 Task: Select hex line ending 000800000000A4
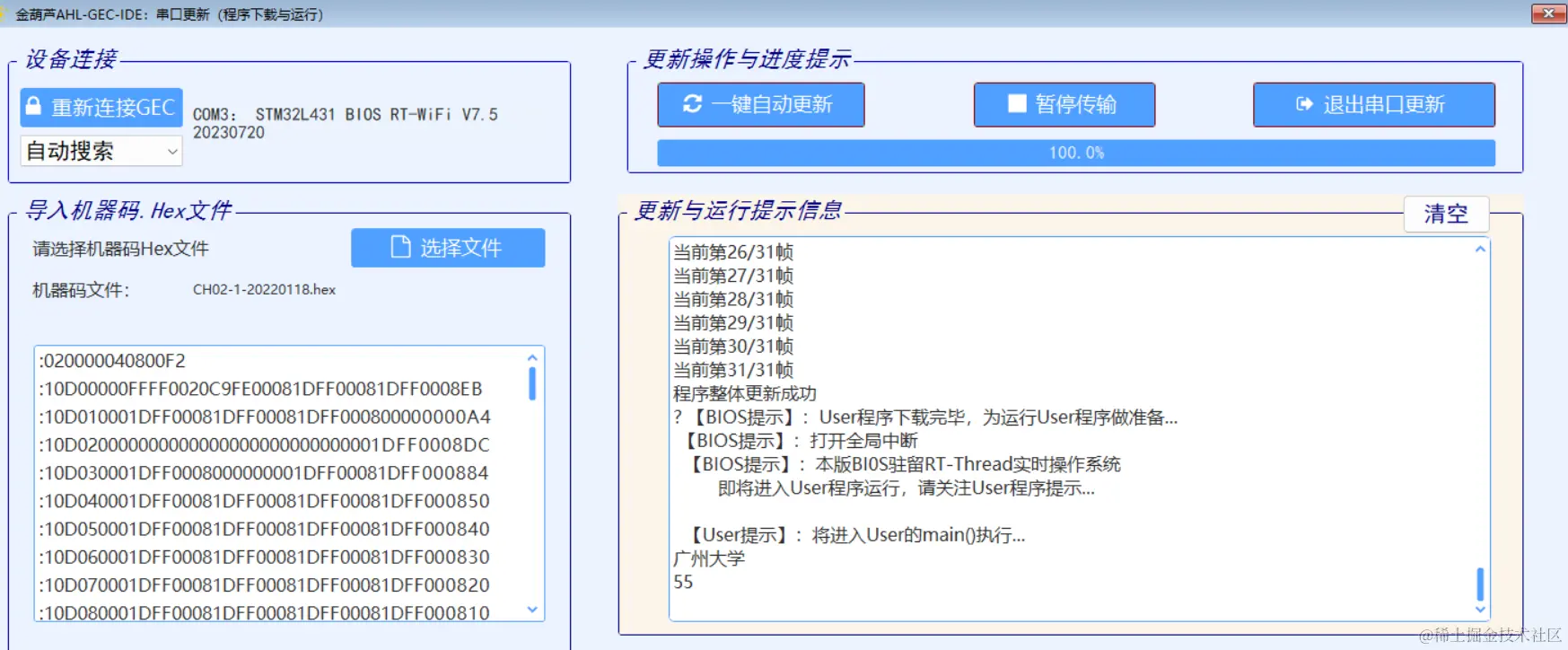pyautogui.click(x=265, y=417)
